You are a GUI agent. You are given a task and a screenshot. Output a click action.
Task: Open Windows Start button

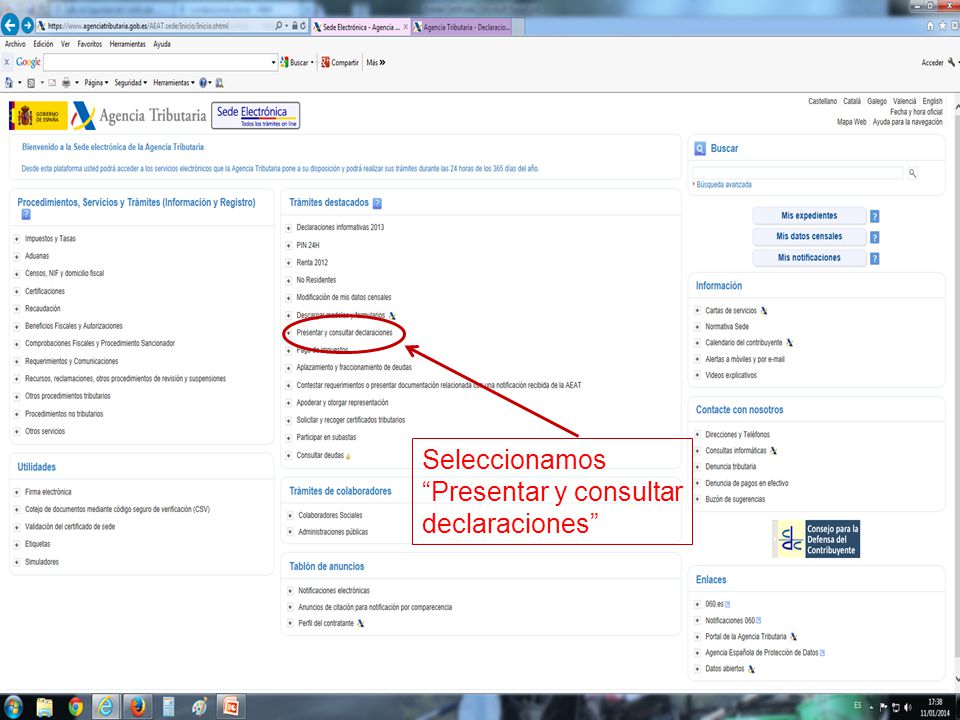click(12, 707)
